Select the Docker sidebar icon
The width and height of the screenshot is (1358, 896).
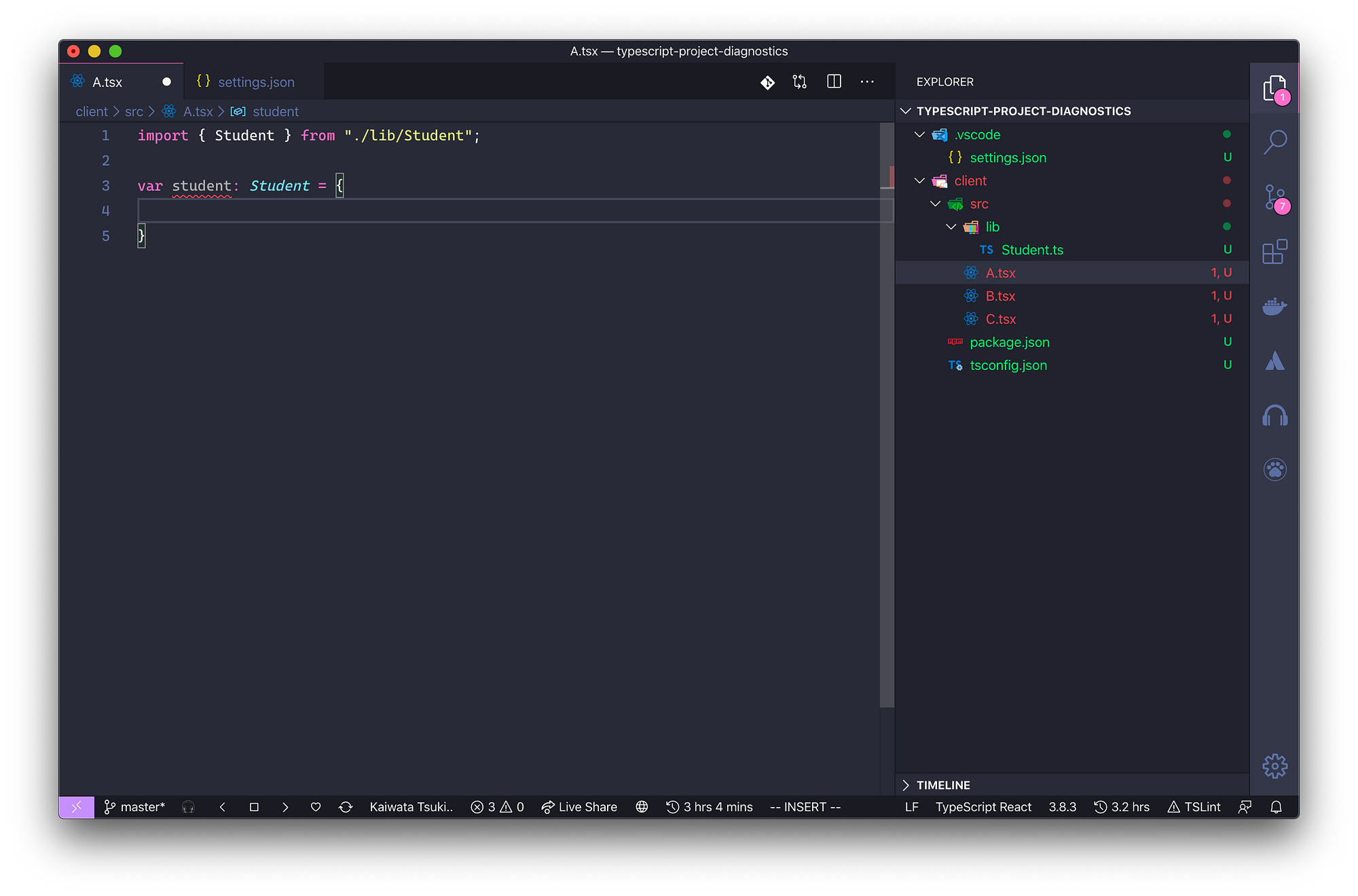(1275, 306)
